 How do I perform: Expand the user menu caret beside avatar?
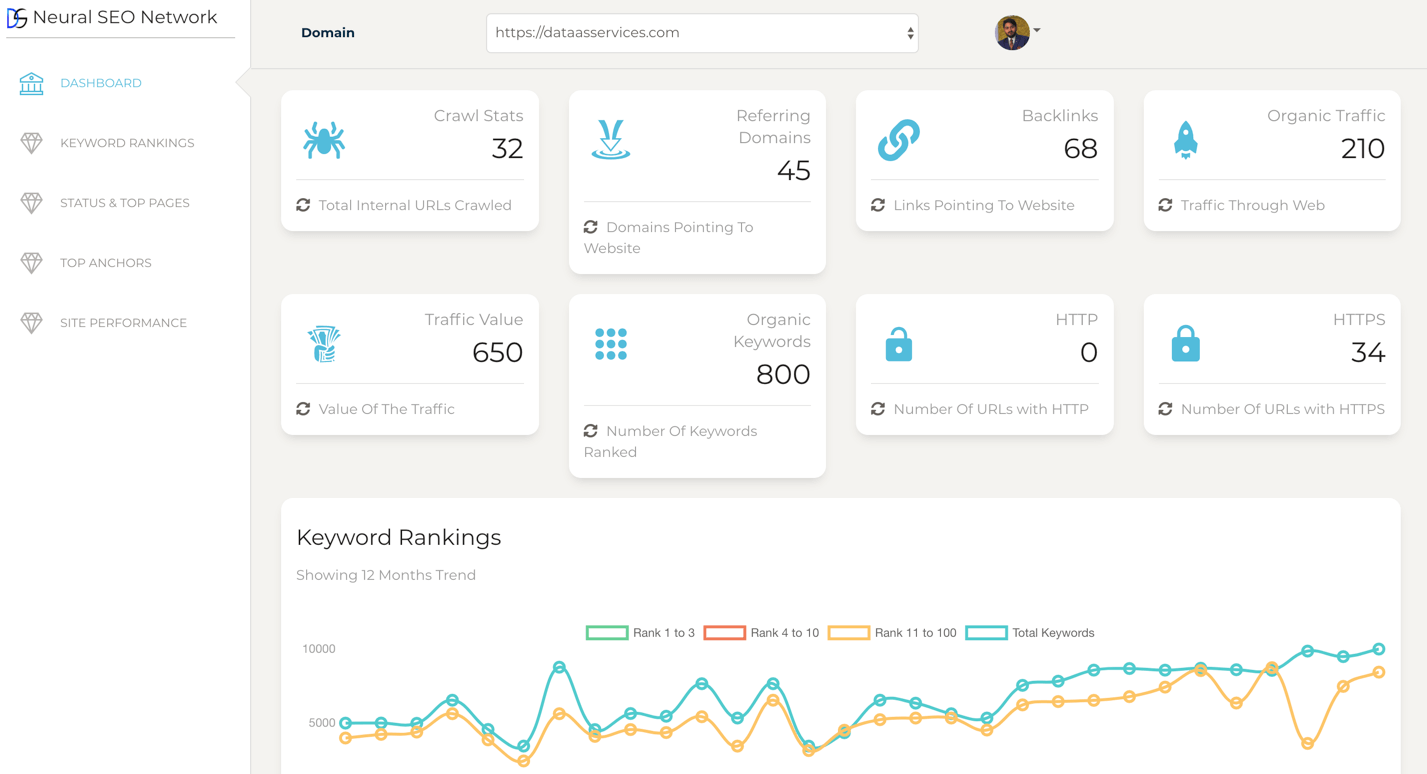pos(1037,30)
